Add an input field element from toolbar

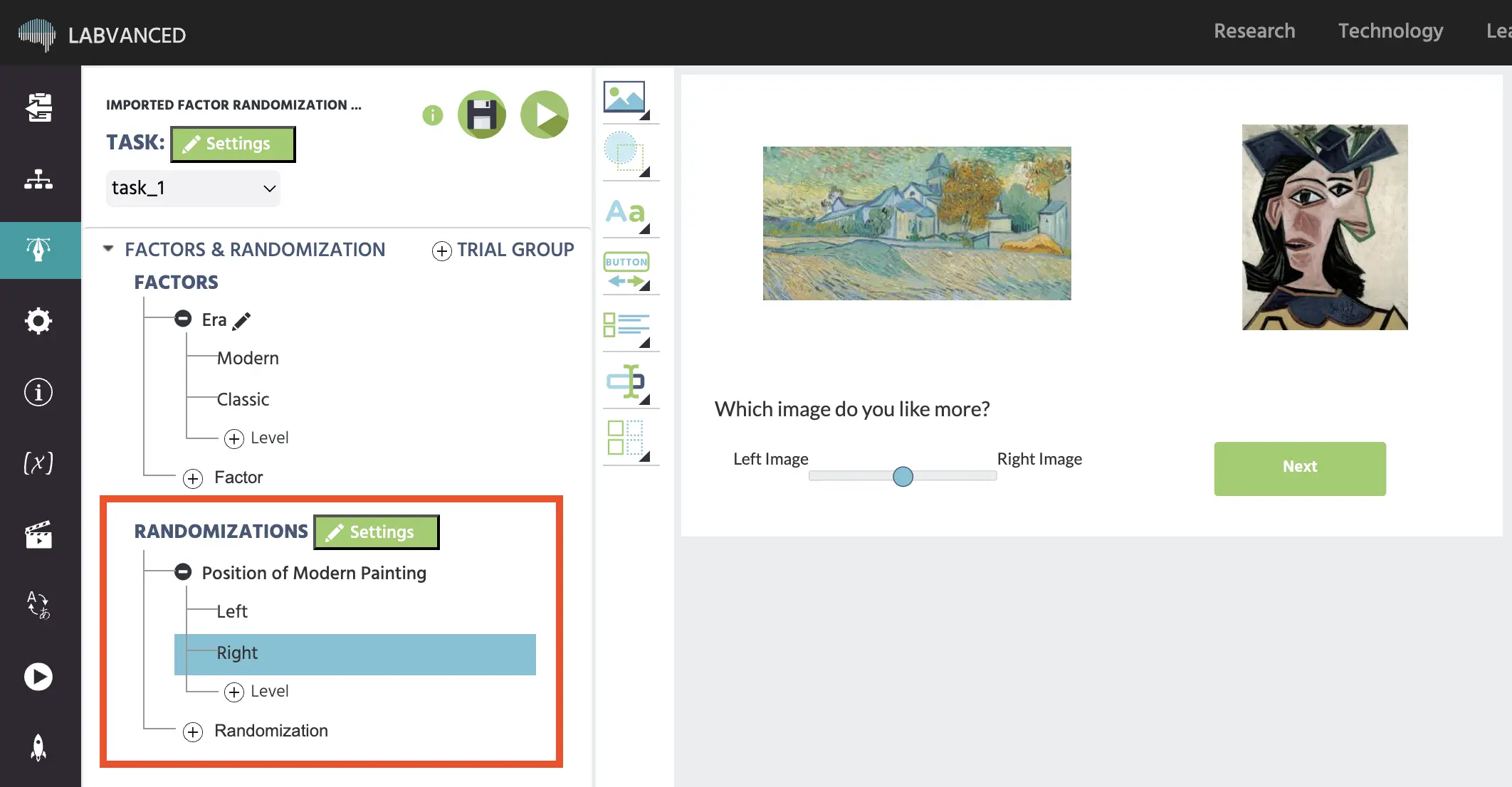click(626, 384)
